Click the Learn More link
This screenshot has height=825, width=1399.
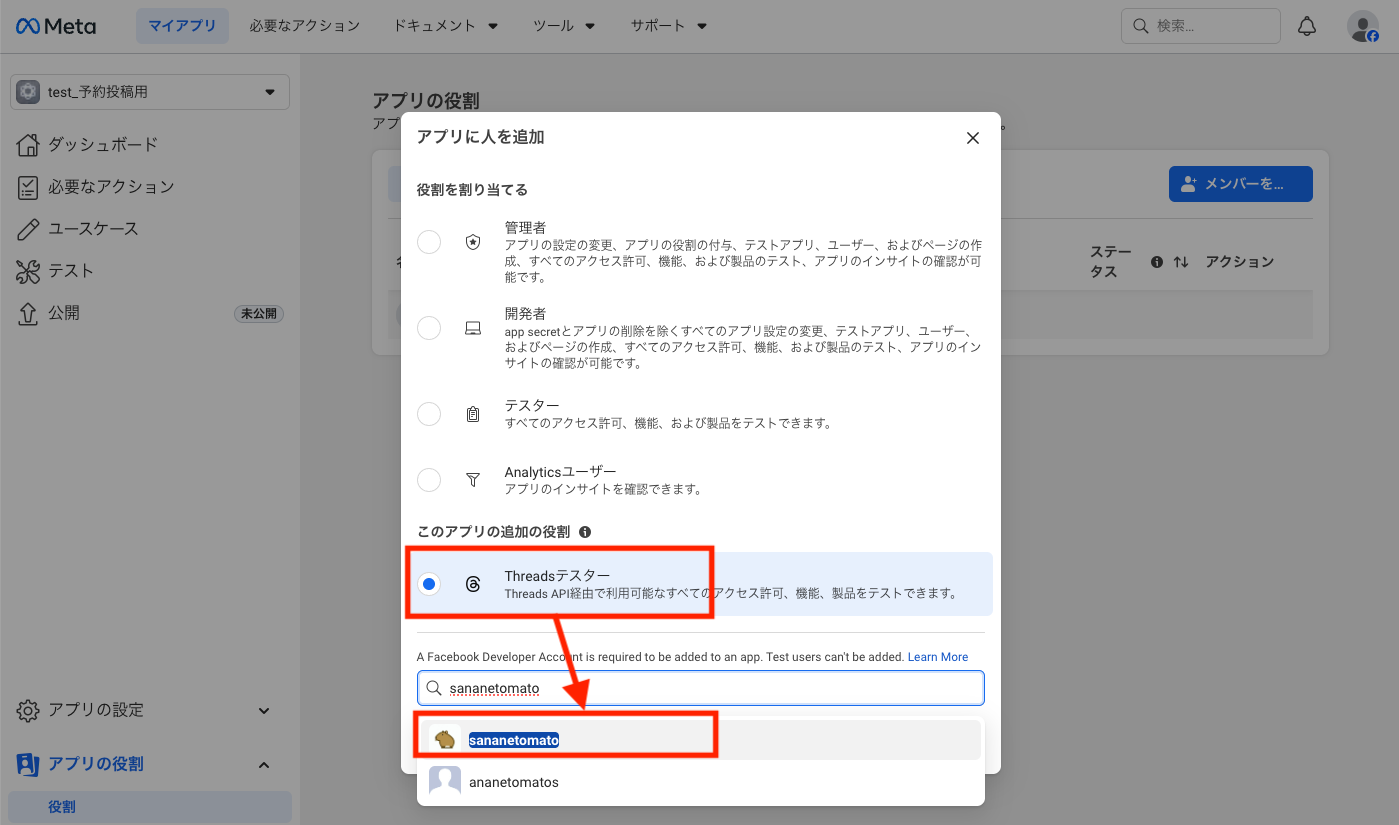point(937,657)
